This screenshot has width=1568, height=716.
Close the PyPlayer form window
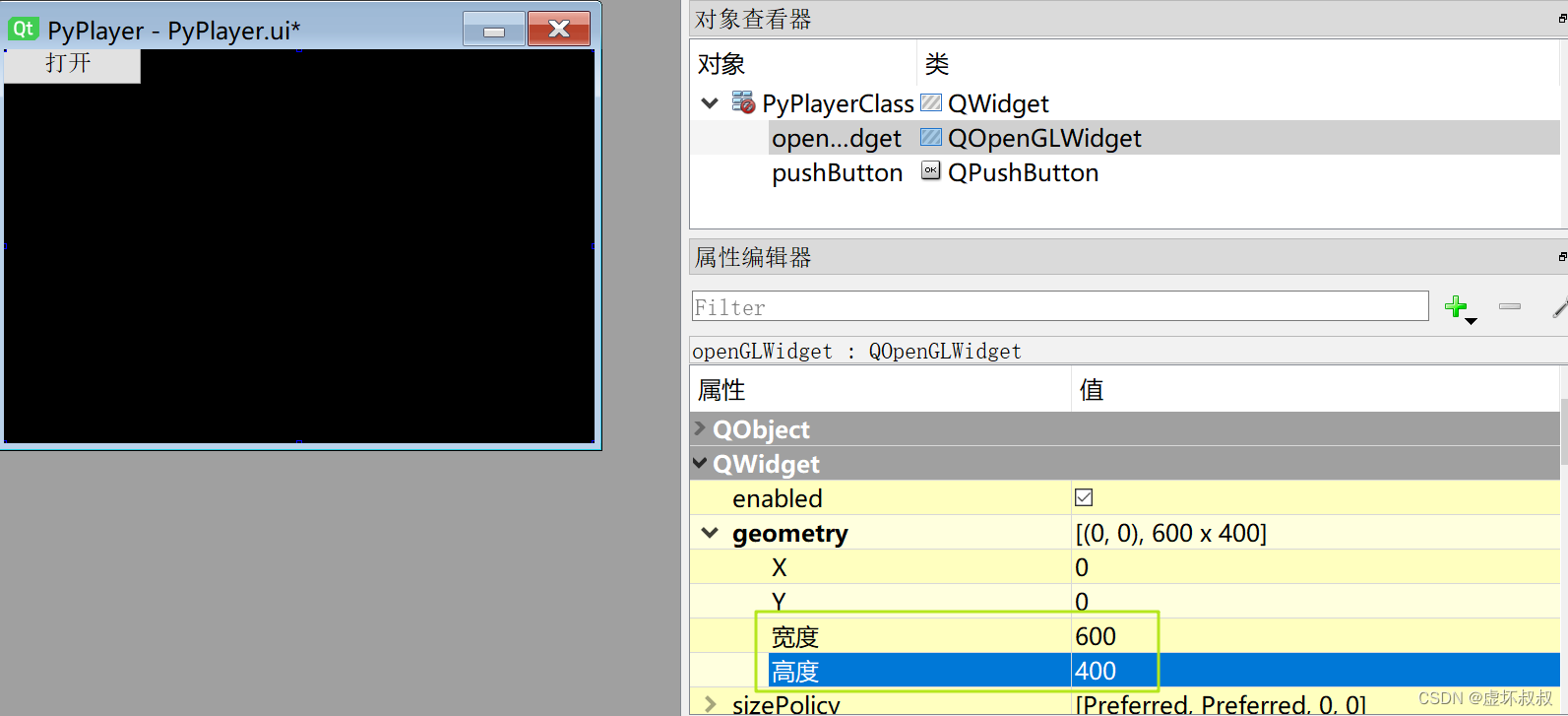tap(559, 30)
